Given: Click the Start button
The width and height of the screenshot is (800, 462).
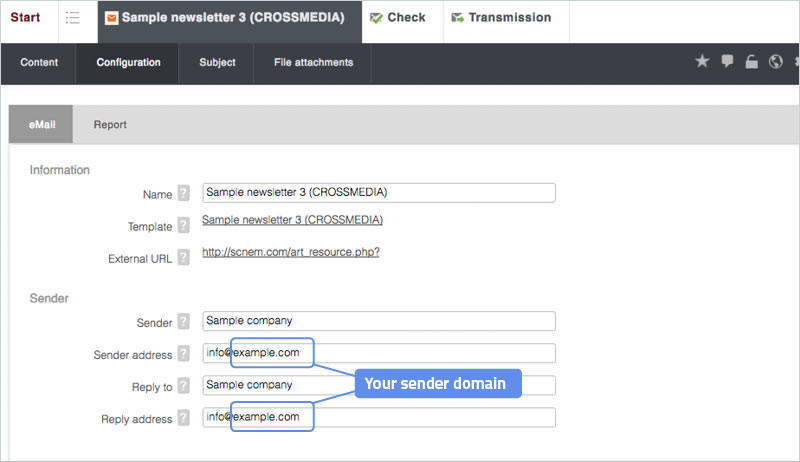Looking at the screenshot, I should click(x=25, y=18).
